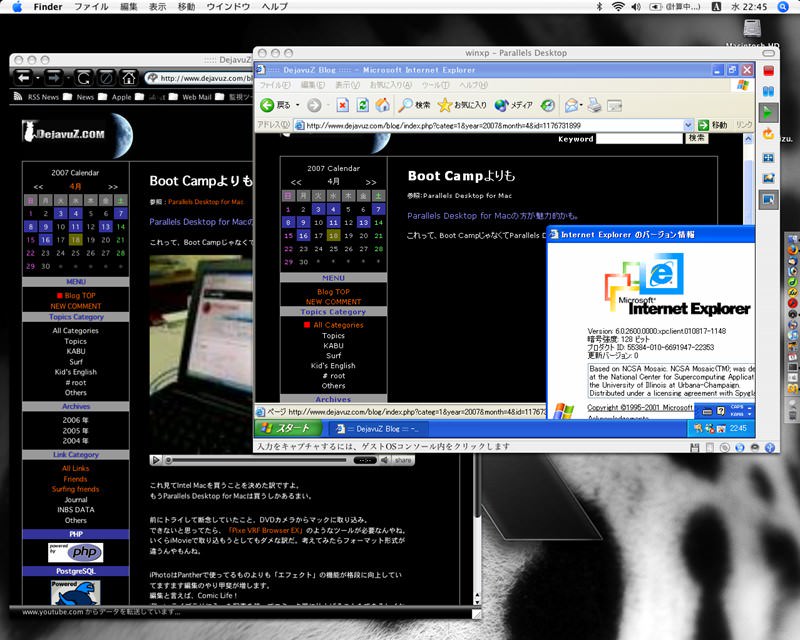Open the Blog TOP link in the Mac browser sidebar
Screen dimensions: 800x640
click(x=80, y=296)
